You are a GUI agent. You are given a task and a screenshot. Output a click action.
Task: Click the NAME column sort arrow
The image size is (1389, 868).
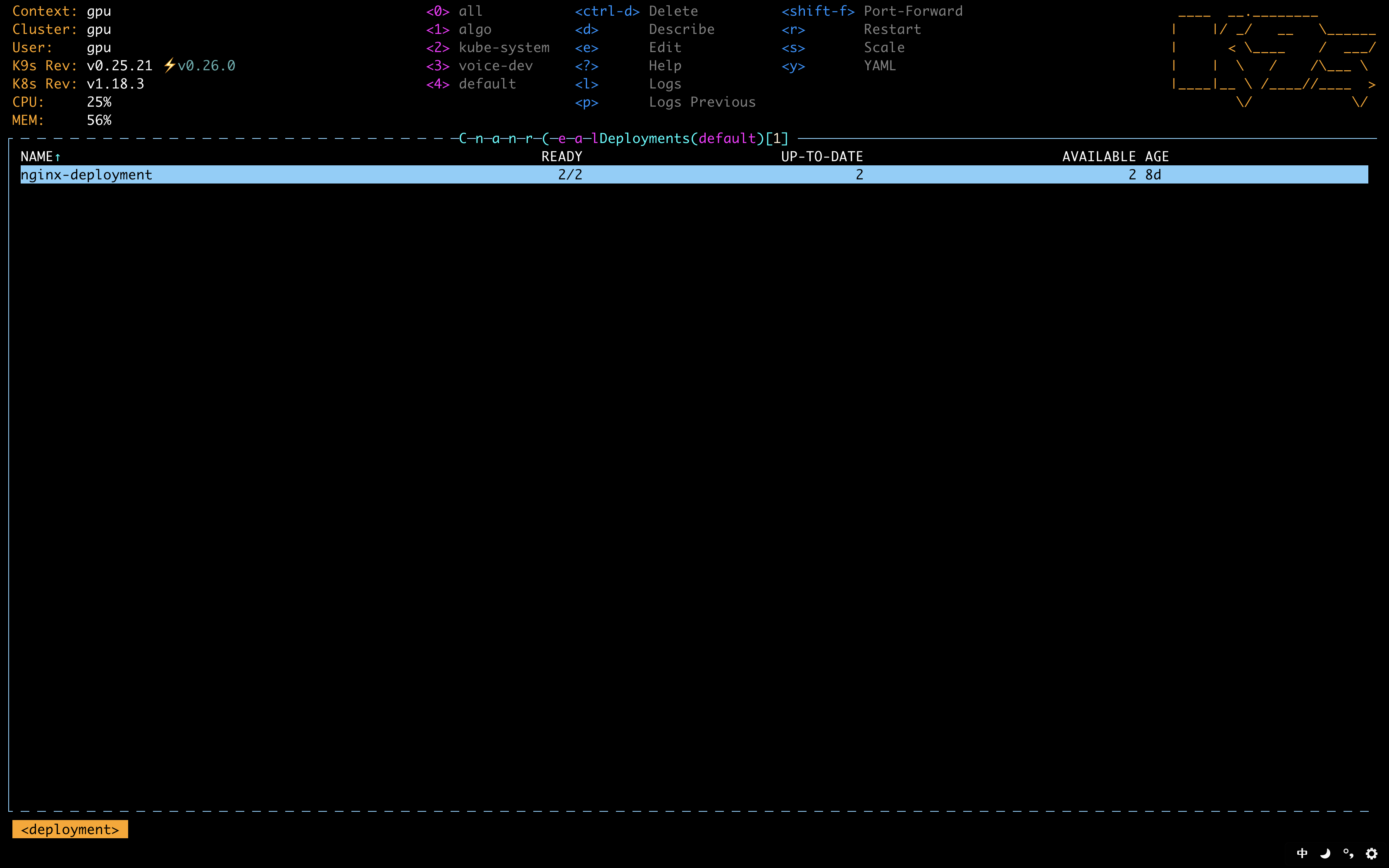(x=57, y=157)
